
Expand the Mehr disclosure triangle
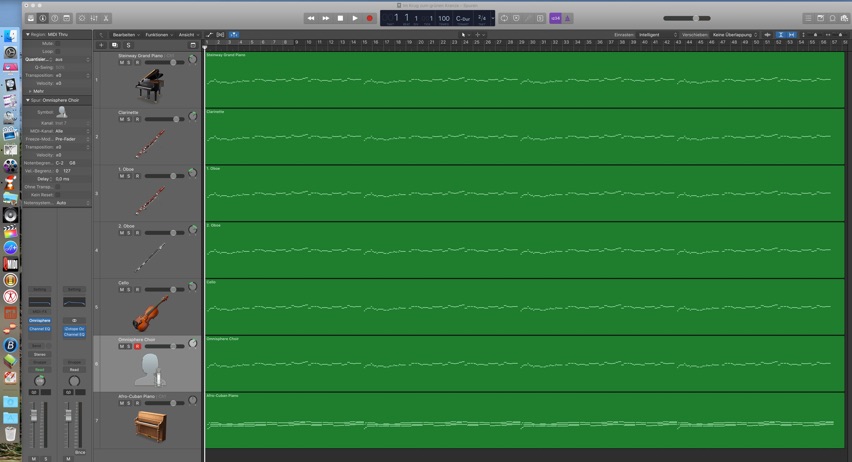[x=30, y=91]
